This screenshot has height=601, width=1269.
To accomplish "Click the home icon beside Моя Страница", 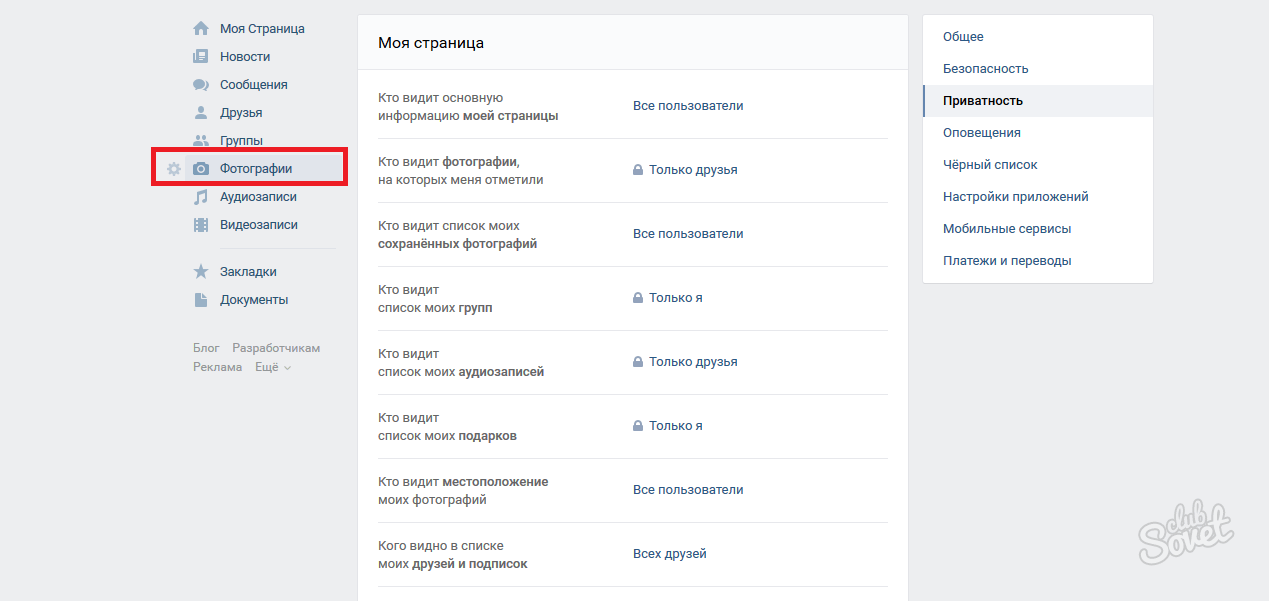I will click(x=201, y=29).
